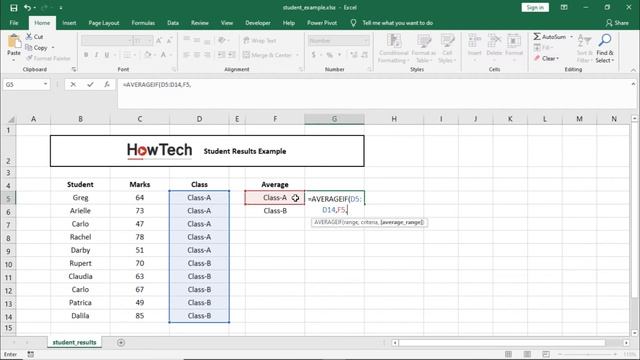Image resolution: width=640 pixels, height=360 pixels.
Task: Switch to the Insert tab
Action: click(69, 23)
